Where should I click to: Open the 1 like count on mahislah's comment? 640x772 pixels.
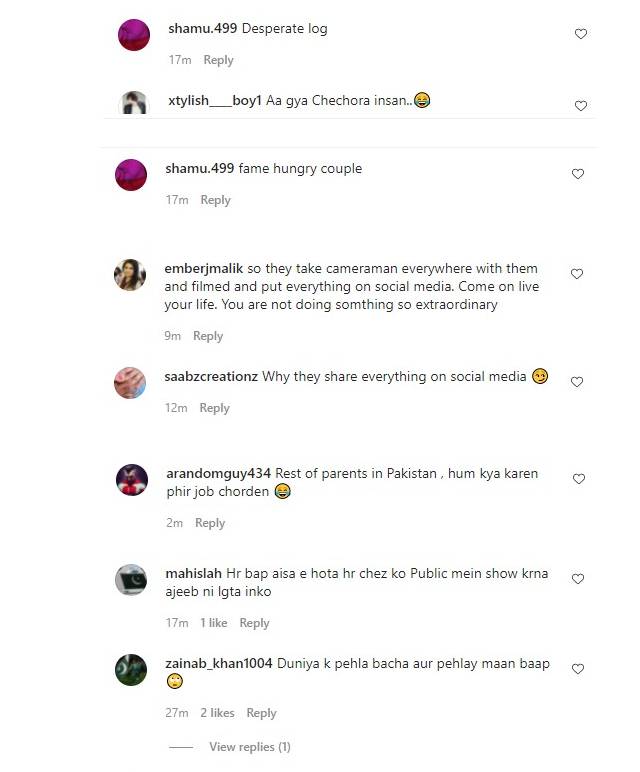214,623
